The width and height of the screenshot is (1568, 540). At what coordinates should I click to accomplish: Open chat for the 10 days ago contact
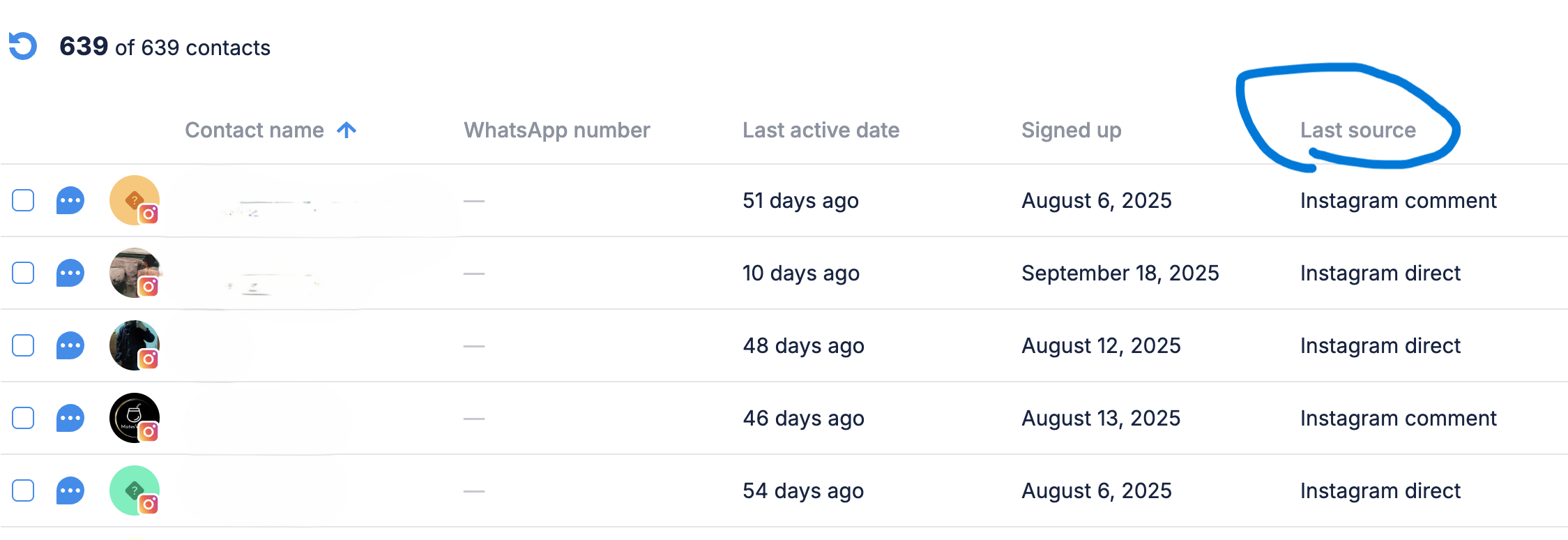(70, 273)
